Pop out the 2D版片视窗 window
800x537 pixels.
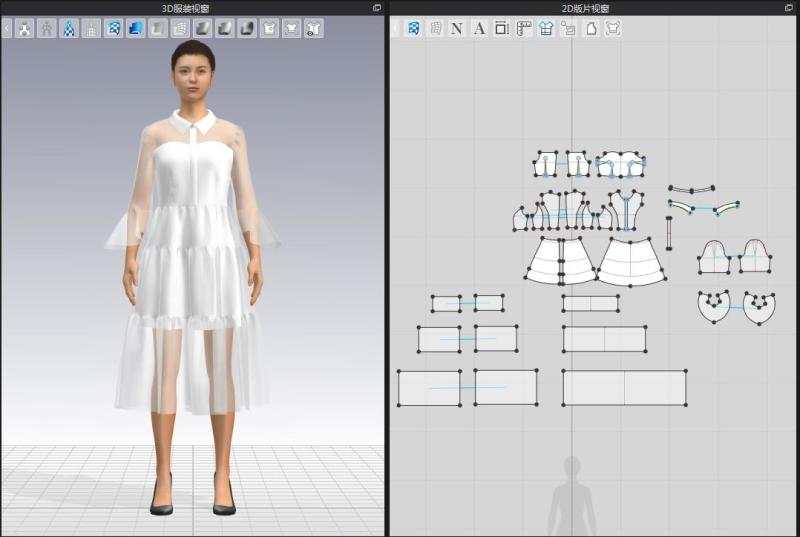[789, 8]
